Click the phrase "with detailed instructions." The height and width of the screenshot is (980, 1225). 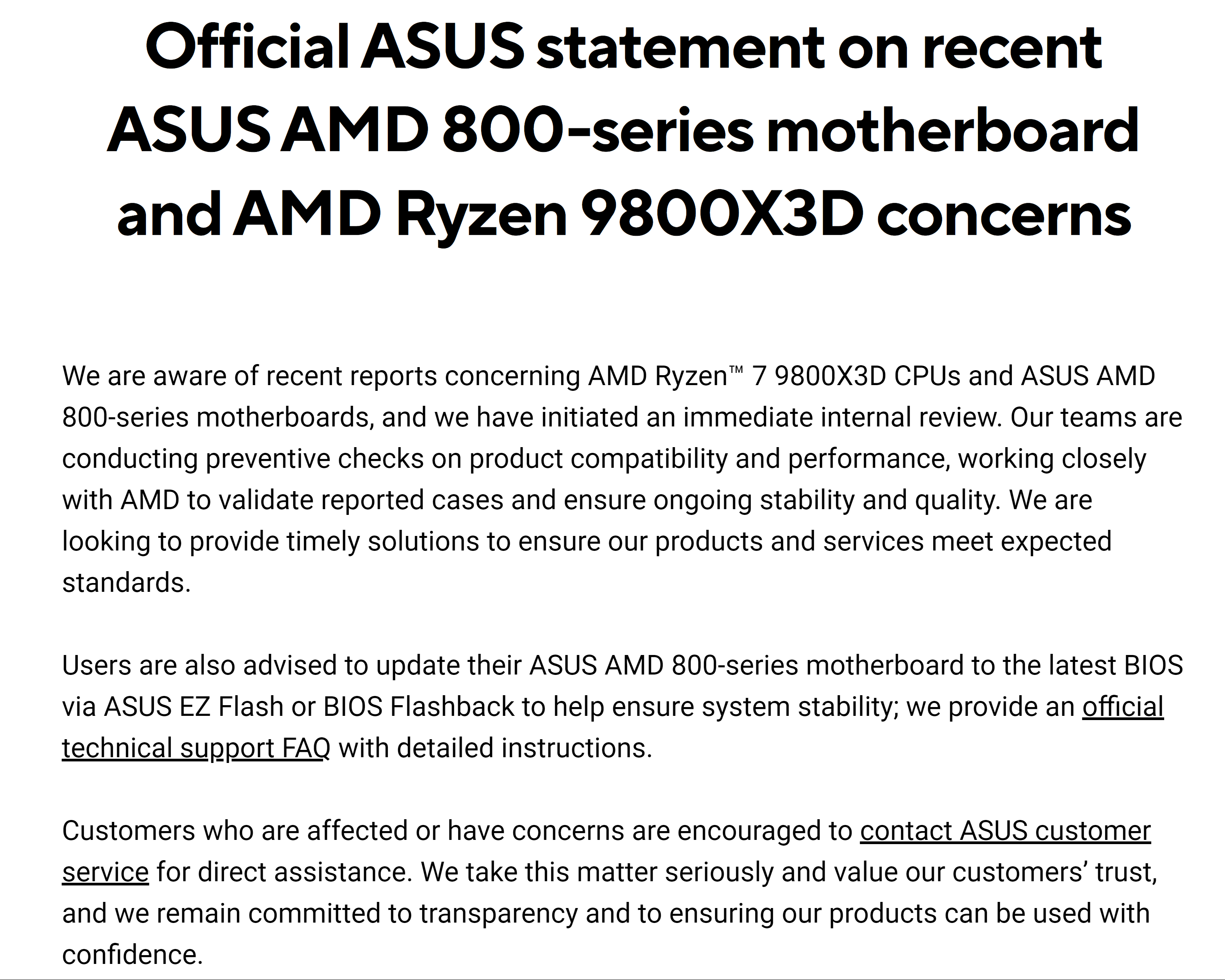495,749
